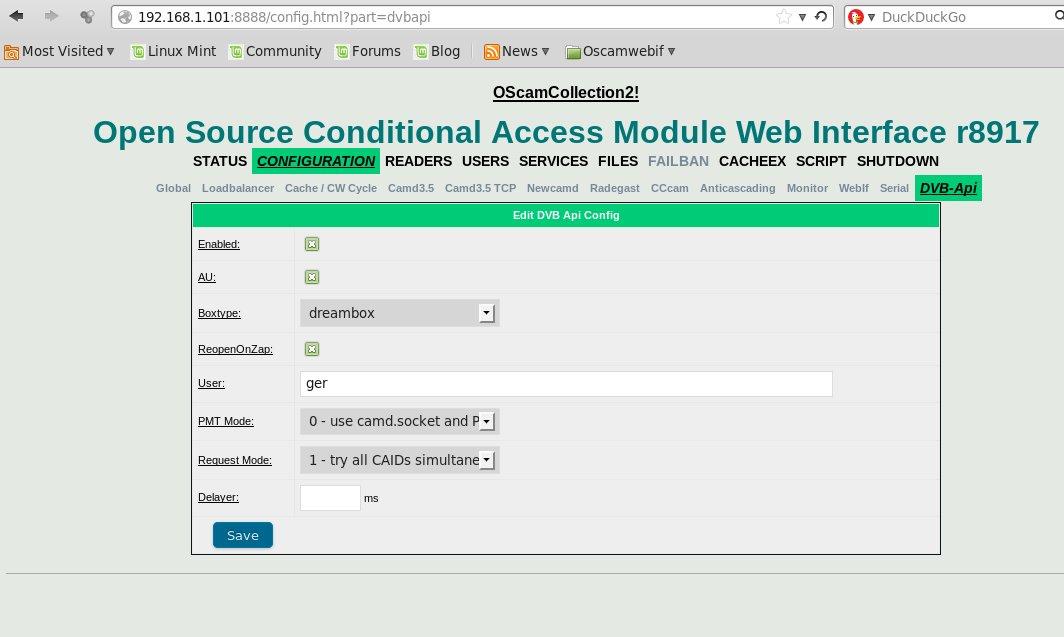Click the Boxtype: help label
Image resolution: width=1064 pixels, height=637 pixels.
219,313
